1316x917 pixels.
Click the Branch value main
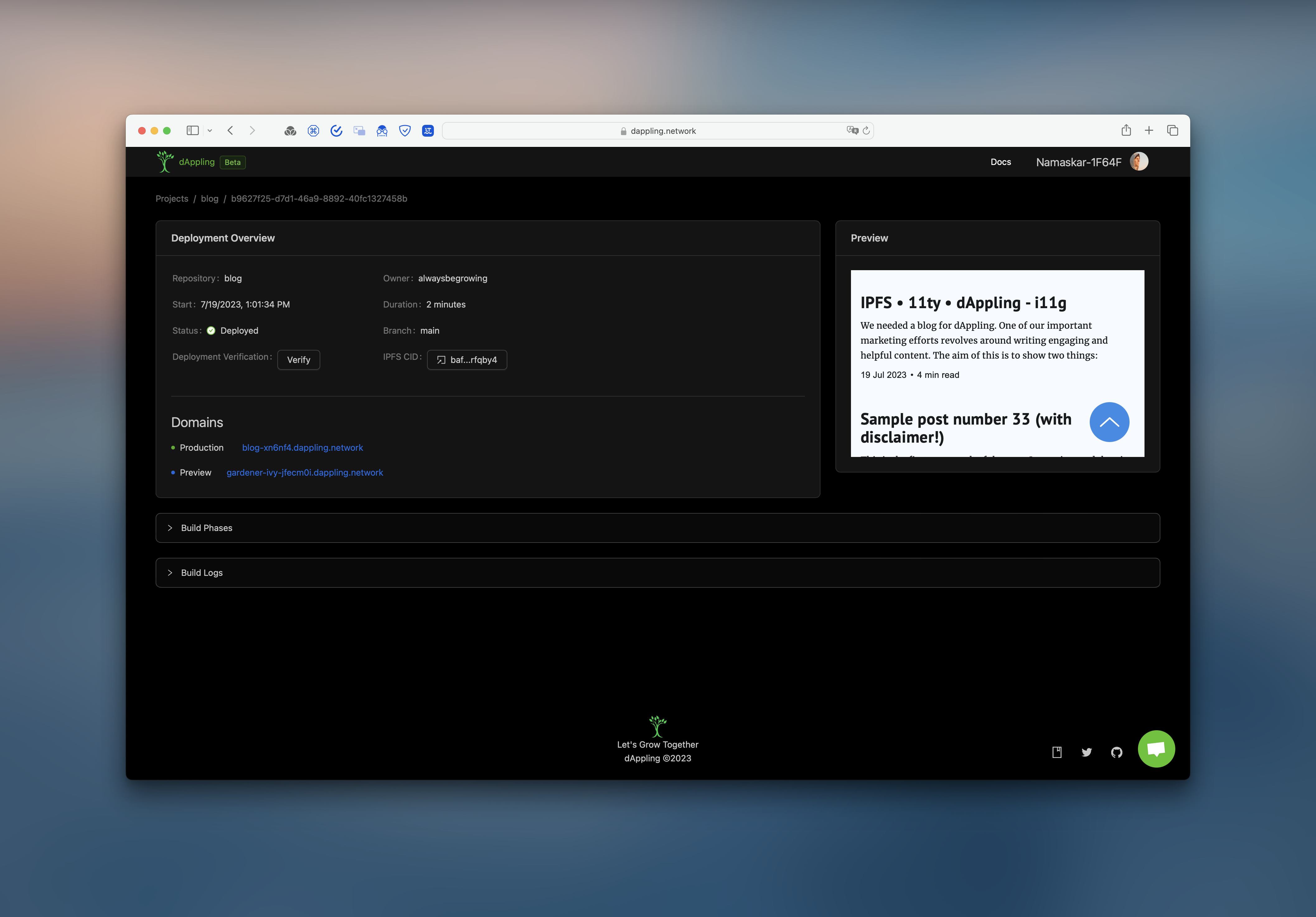(x=430, y=331)
